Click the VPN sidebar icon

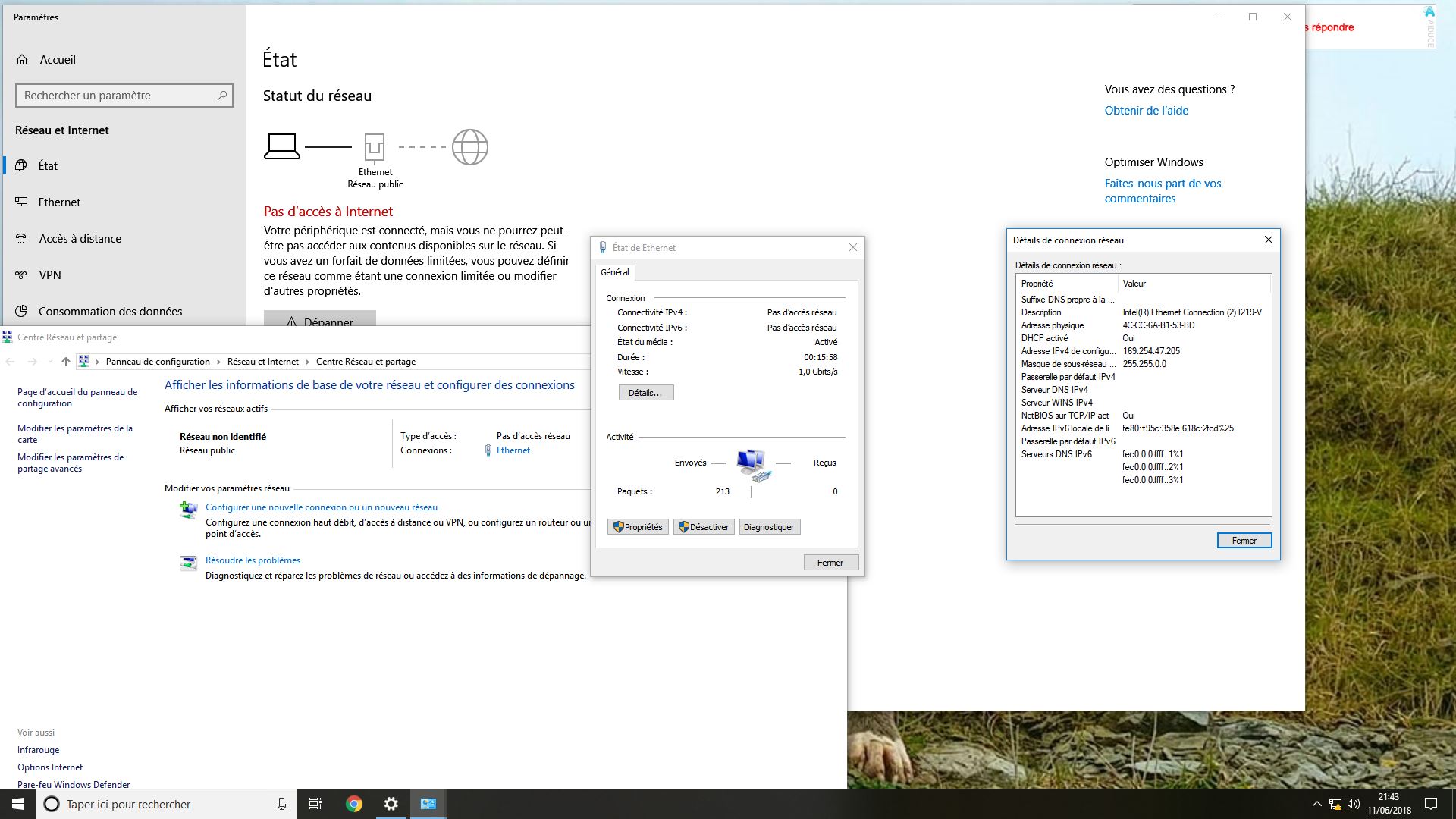[21, 275]
